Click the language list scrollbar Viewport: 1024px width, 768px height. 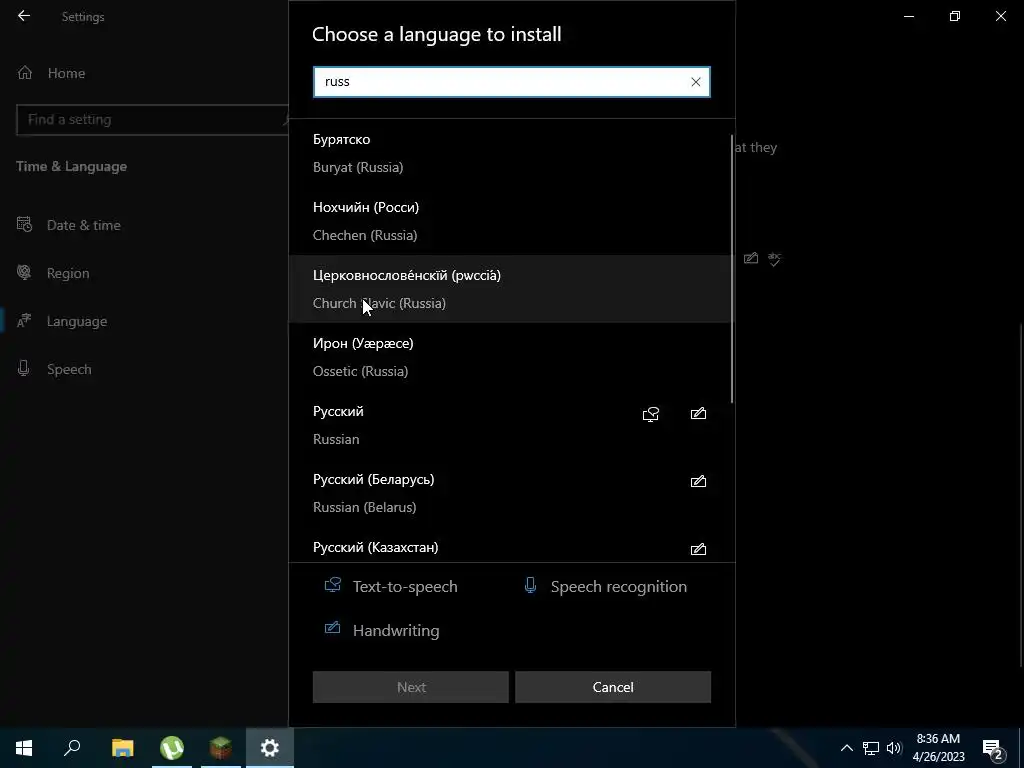pyautogui.click(x=732, y=269)
